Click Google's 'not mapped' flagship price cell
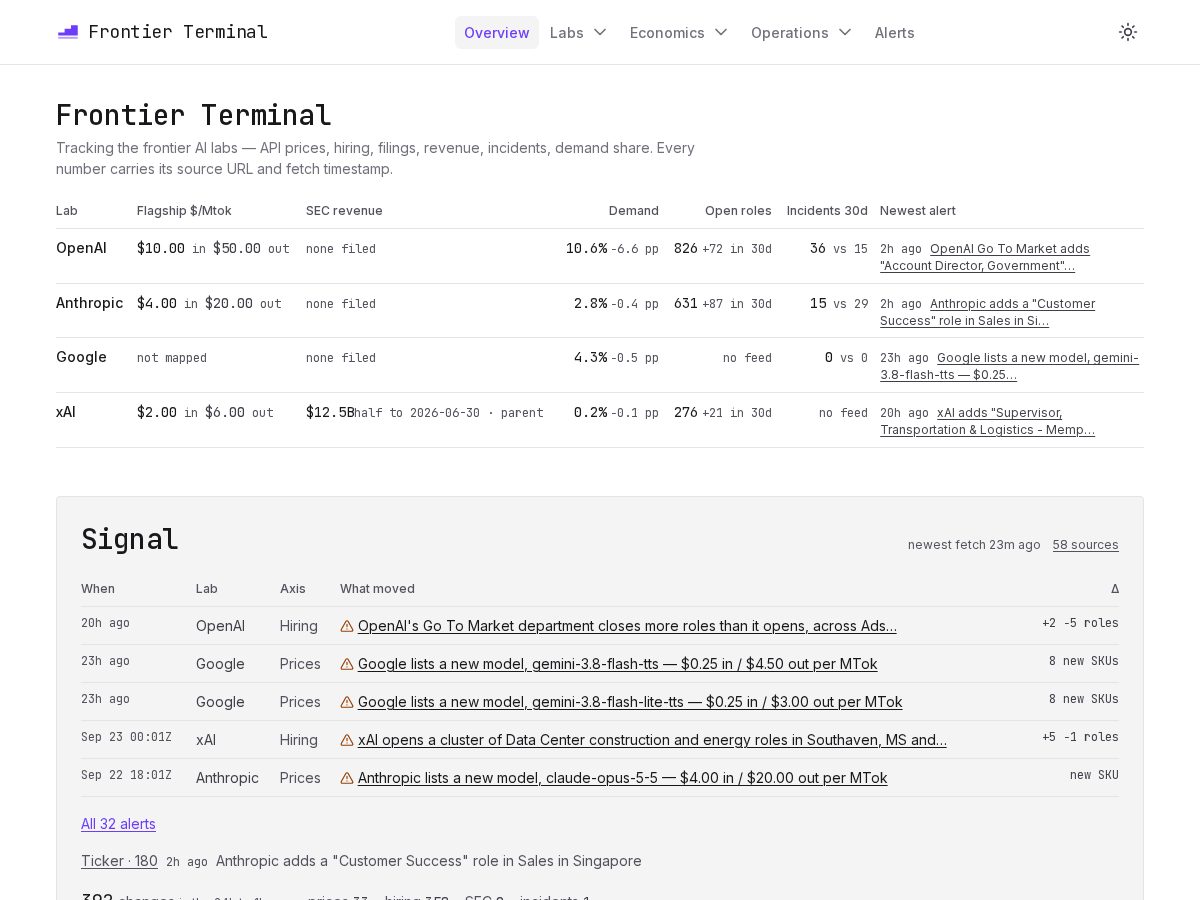 [172, 358]
